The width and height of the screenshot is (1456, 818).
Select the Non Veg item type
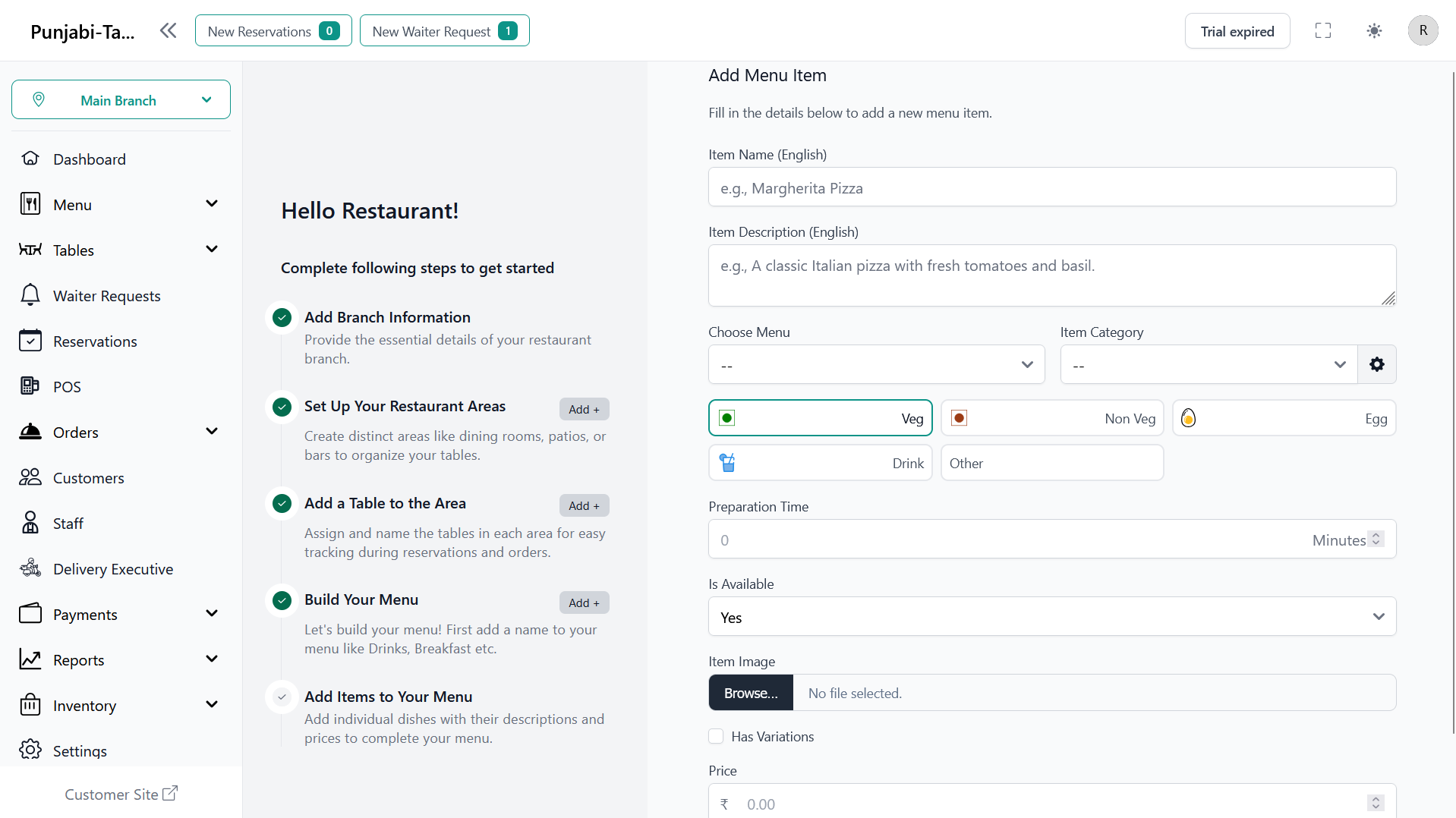click(x=1052, y=418)
